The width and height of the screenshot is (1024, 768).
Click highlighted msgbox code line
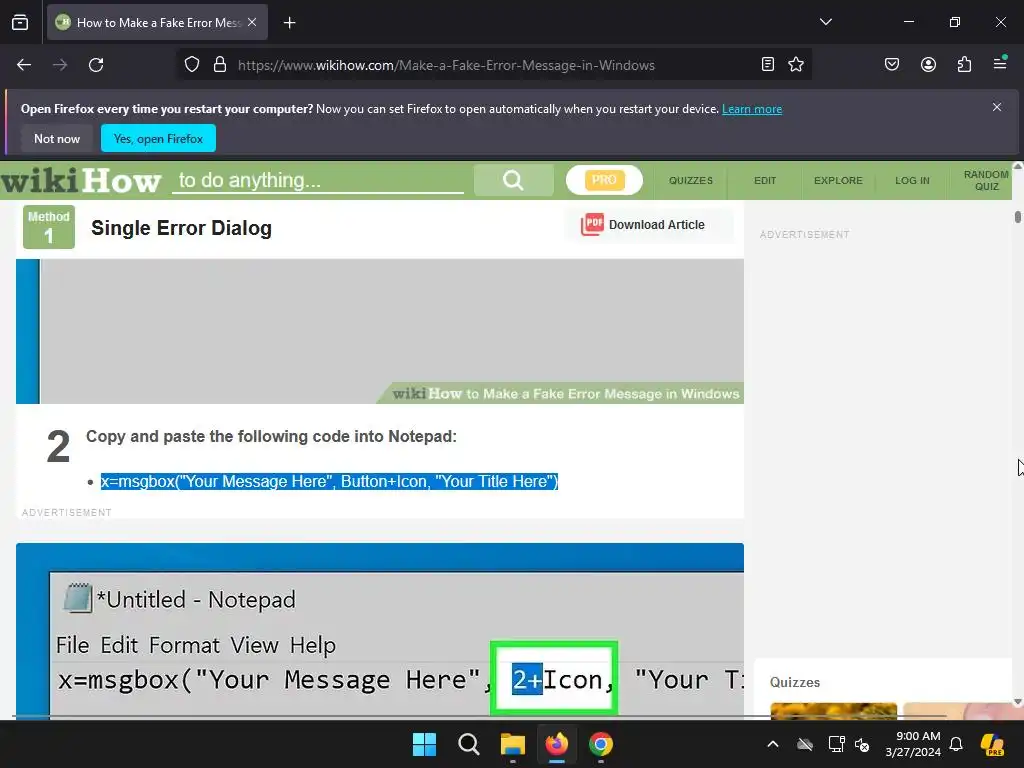click(x=329, y=481)
